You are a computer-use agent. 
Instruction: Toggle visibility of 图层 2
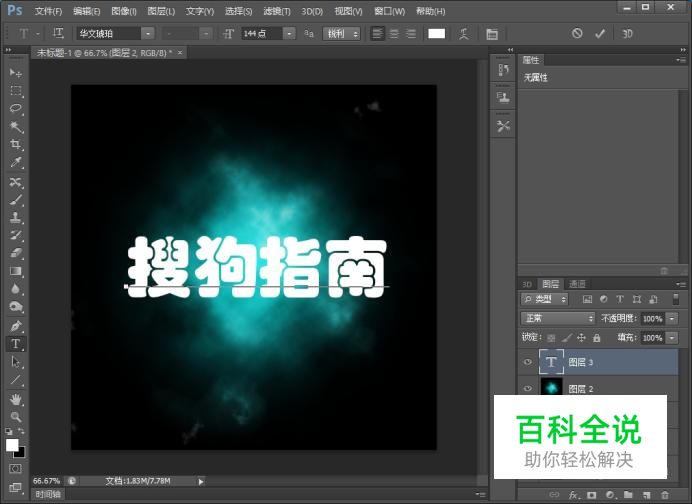tap(527, 388)
